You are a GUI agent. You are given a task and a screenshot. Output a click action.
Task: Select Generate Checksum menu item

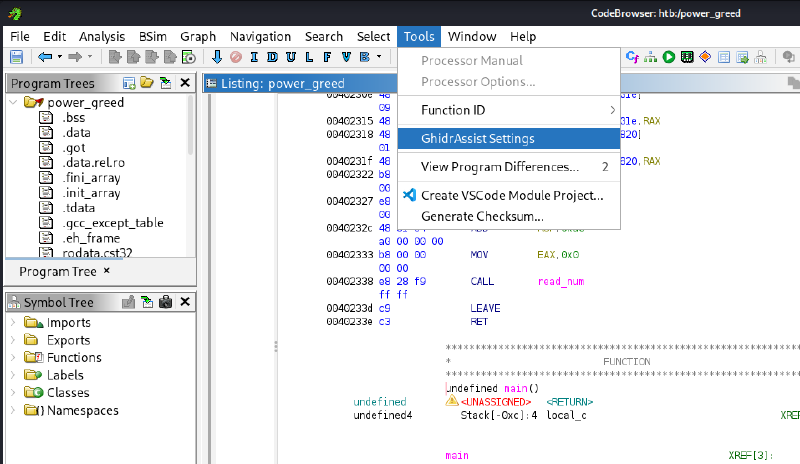click(x=482, y=216)
